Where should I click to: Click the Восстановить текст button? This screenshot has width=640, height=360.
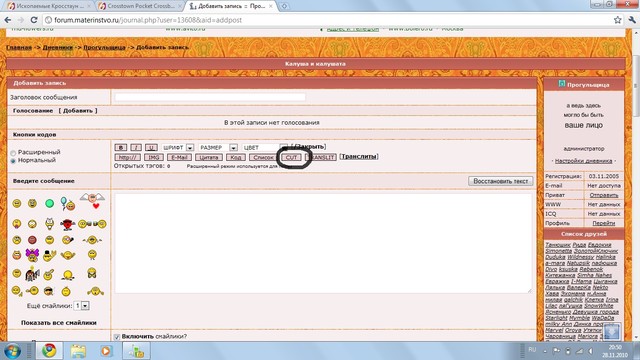point(500,181)
